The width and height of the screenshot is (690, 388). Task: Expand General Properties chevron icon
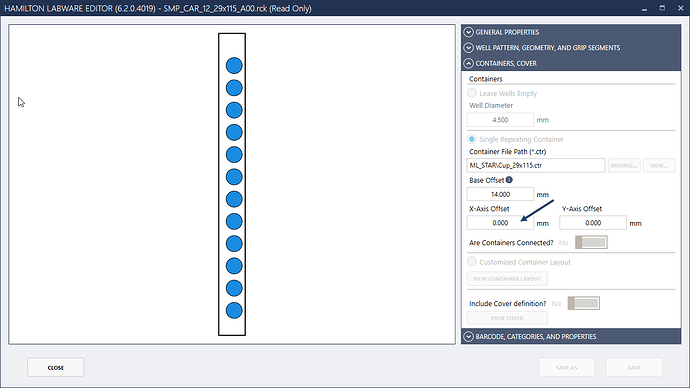pos(468,32)
